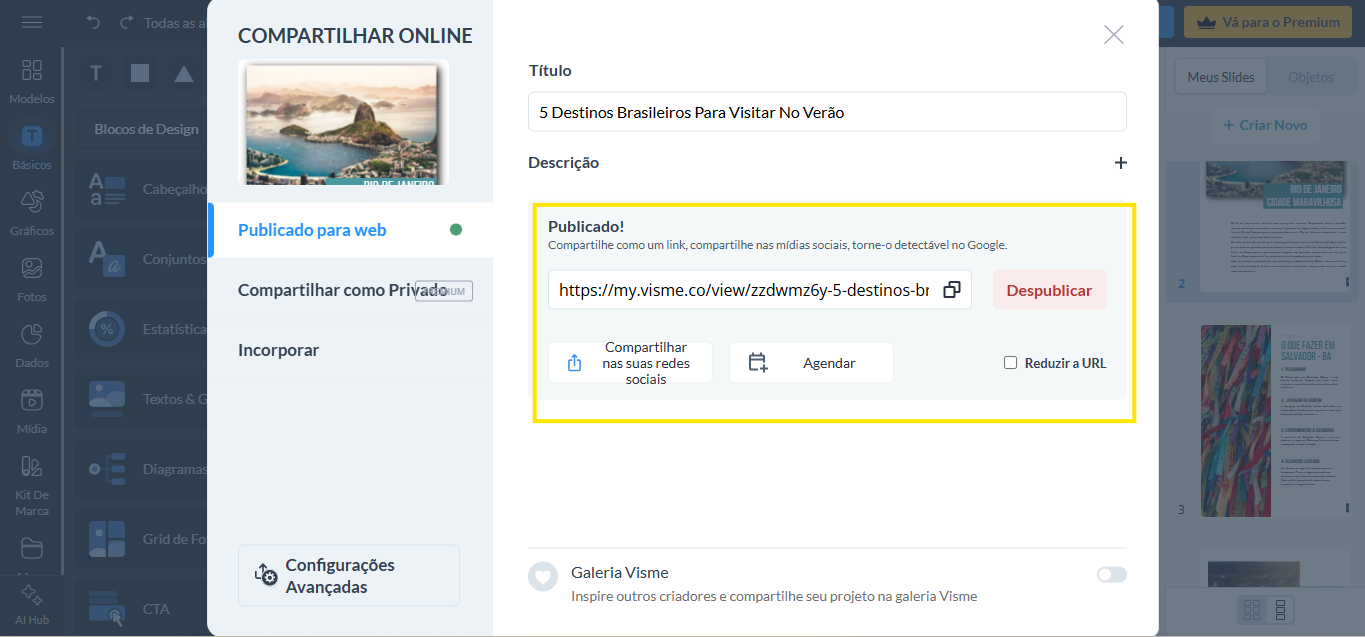Switch to the Objetos tab
The height and width of the screenshot is (637, 1365).
[1311, 77]
